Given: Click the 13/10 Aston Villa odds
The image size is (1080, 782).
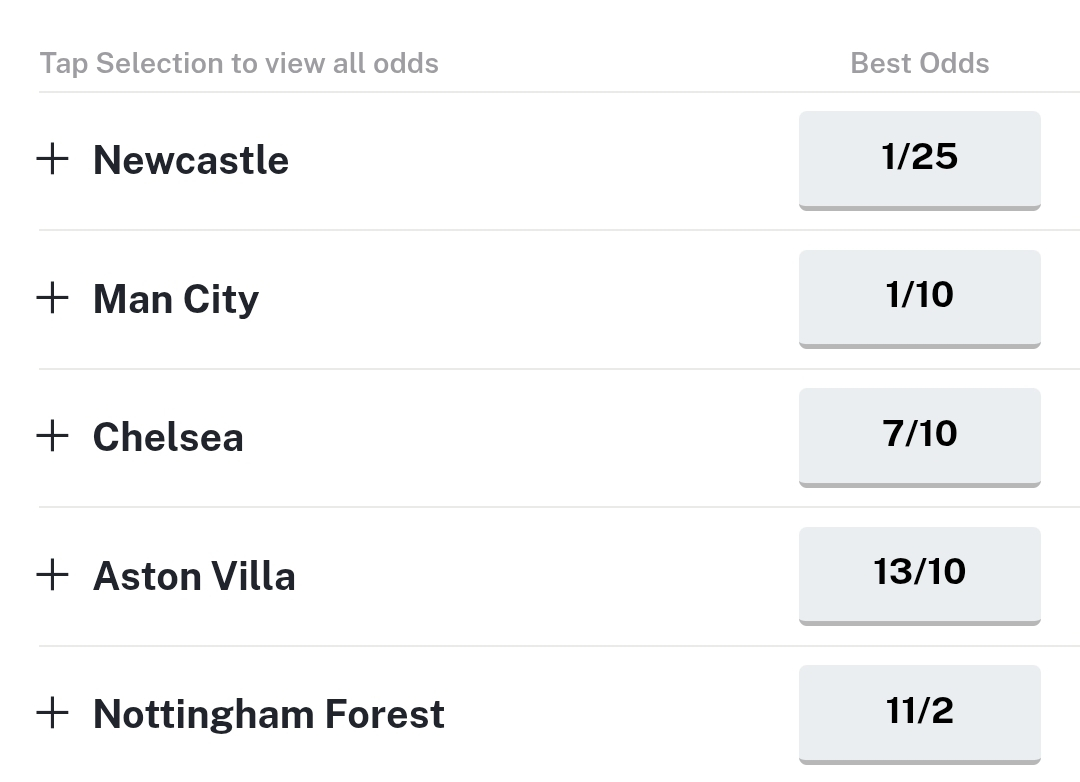Looking at the screenshot, I should 920,576.
